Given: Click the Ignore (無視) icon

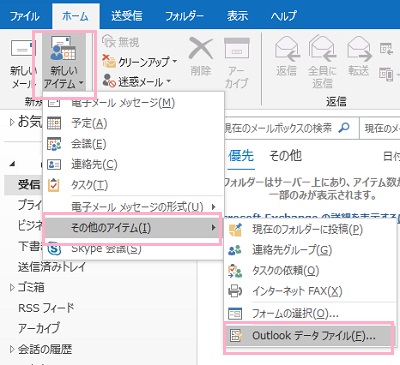Looking at the screenshot, I should 109,42.
